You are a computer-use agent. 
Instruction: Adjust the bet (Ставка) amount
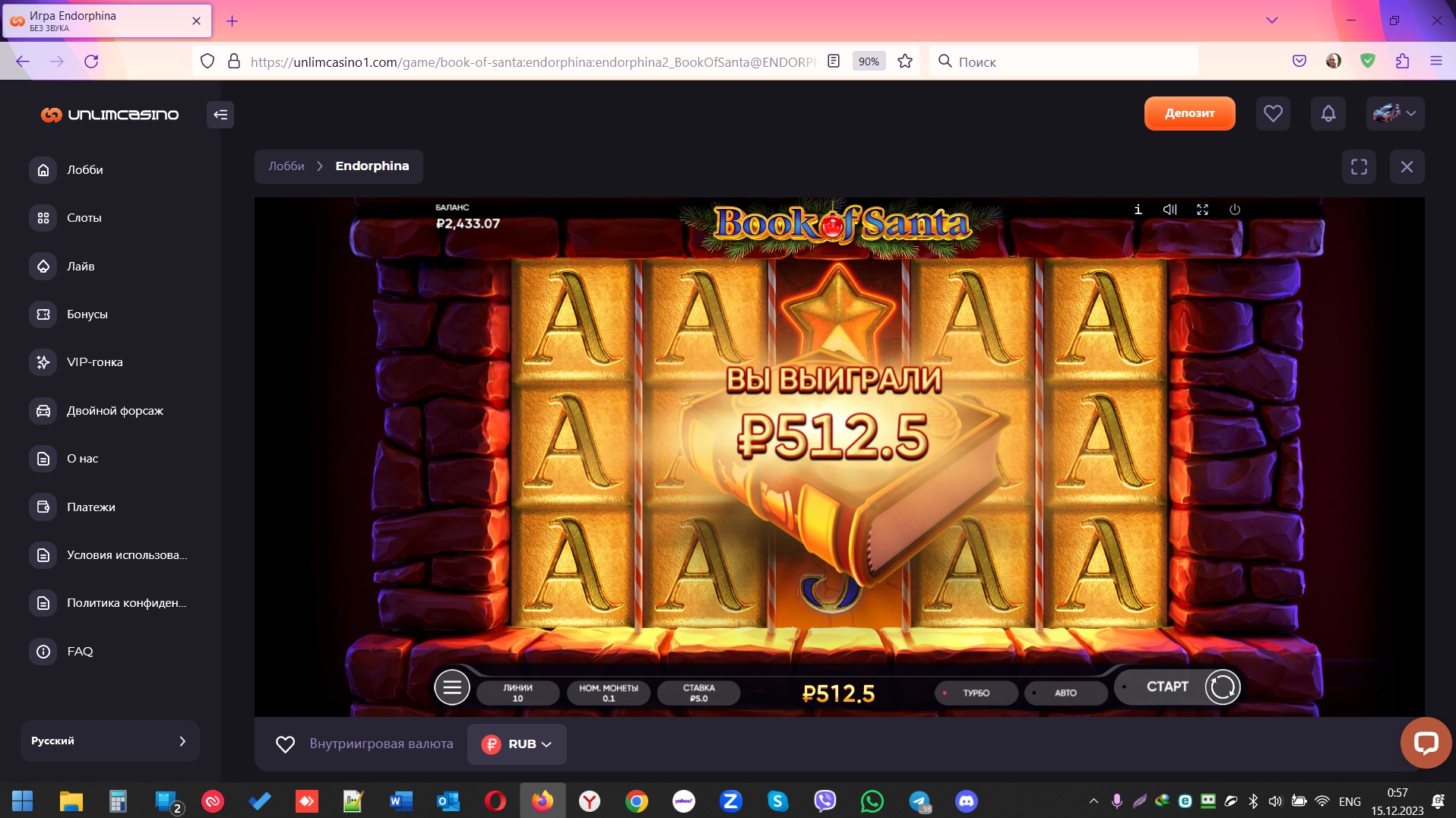point(699,693)
